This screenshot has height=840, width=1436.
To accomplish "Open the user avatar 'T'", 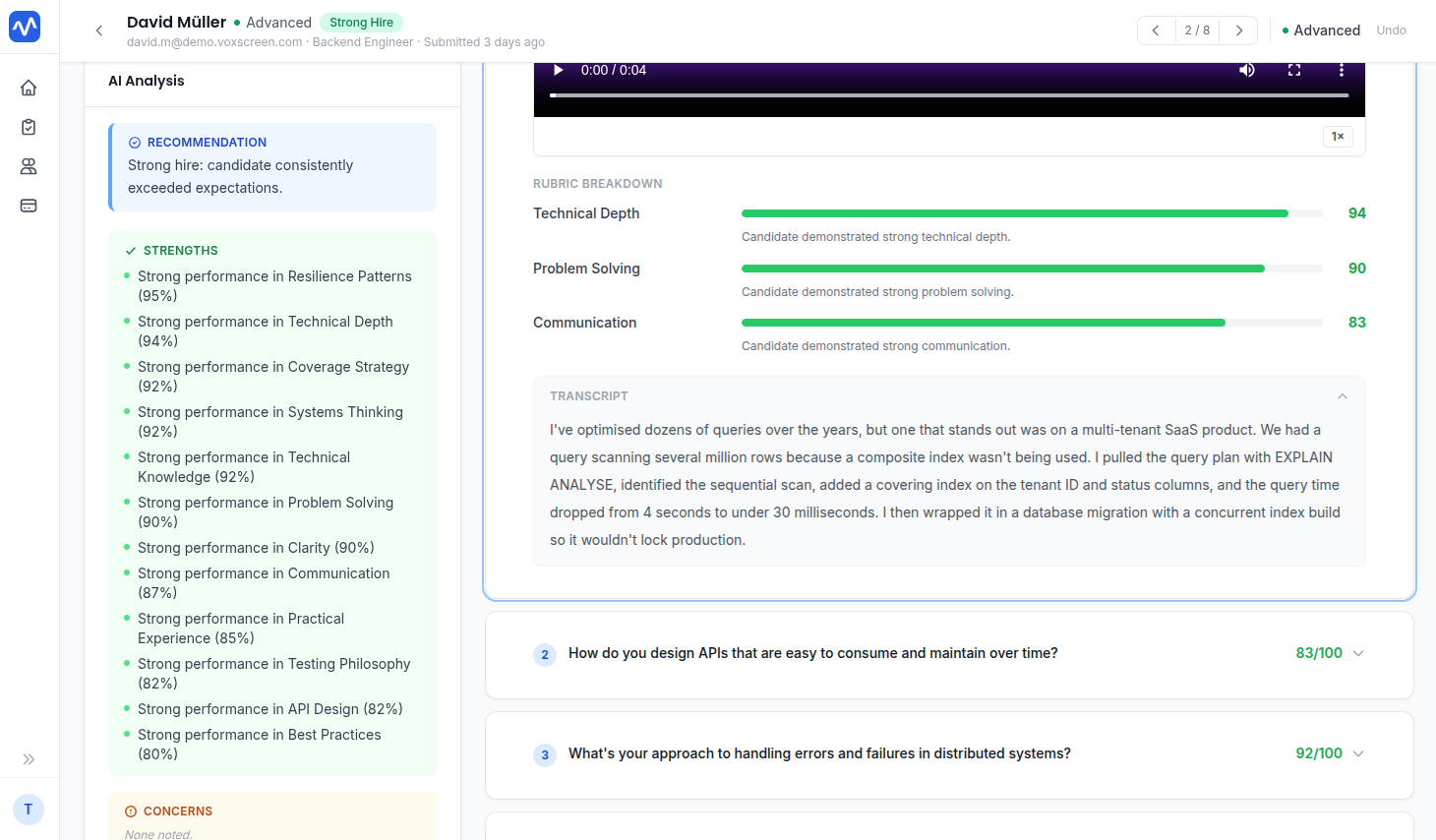I will click(x=29, y=810).
